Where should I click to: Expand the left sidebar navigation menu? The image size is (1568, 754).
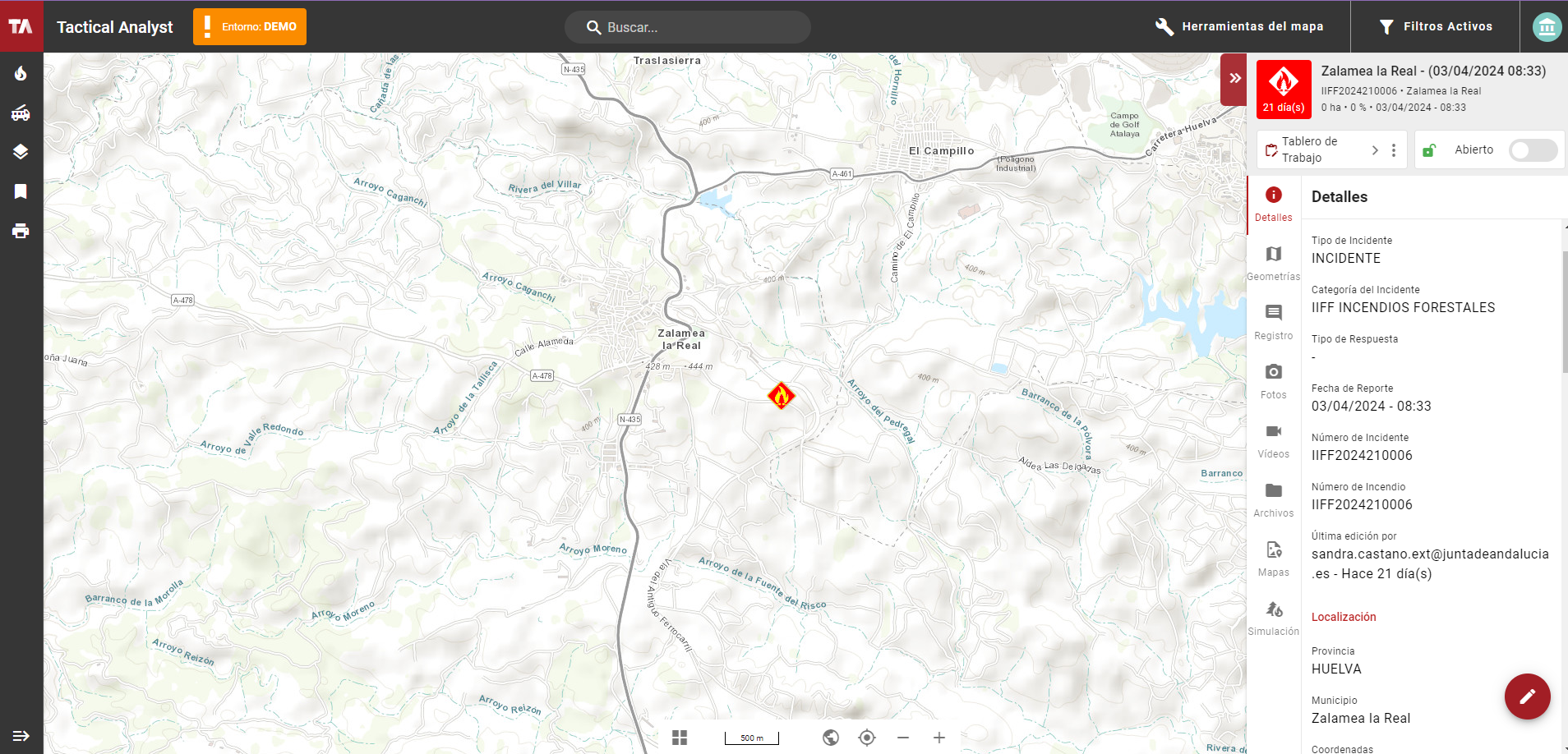tap(21, 736)
